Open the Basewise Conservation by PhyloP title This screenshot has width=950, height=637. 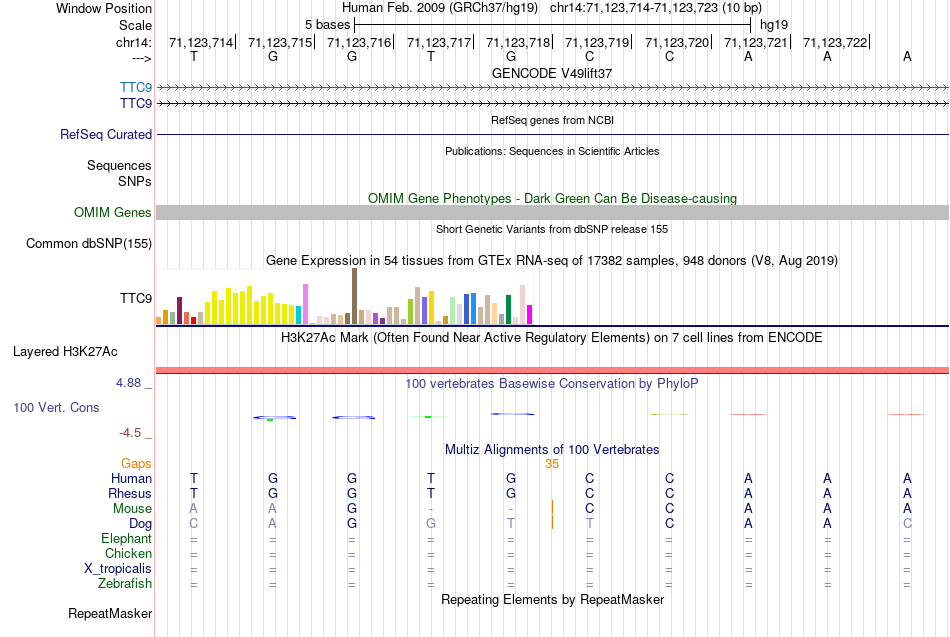[x=552, y=384]
